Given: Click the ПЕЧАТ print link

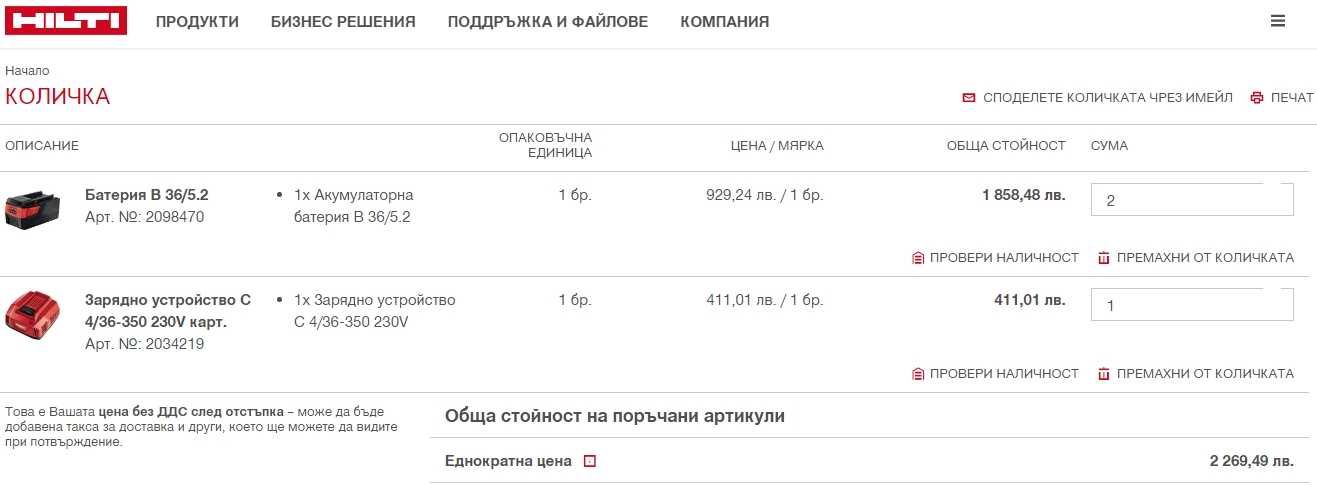Looking at the screenshot, I should 1291,98.
